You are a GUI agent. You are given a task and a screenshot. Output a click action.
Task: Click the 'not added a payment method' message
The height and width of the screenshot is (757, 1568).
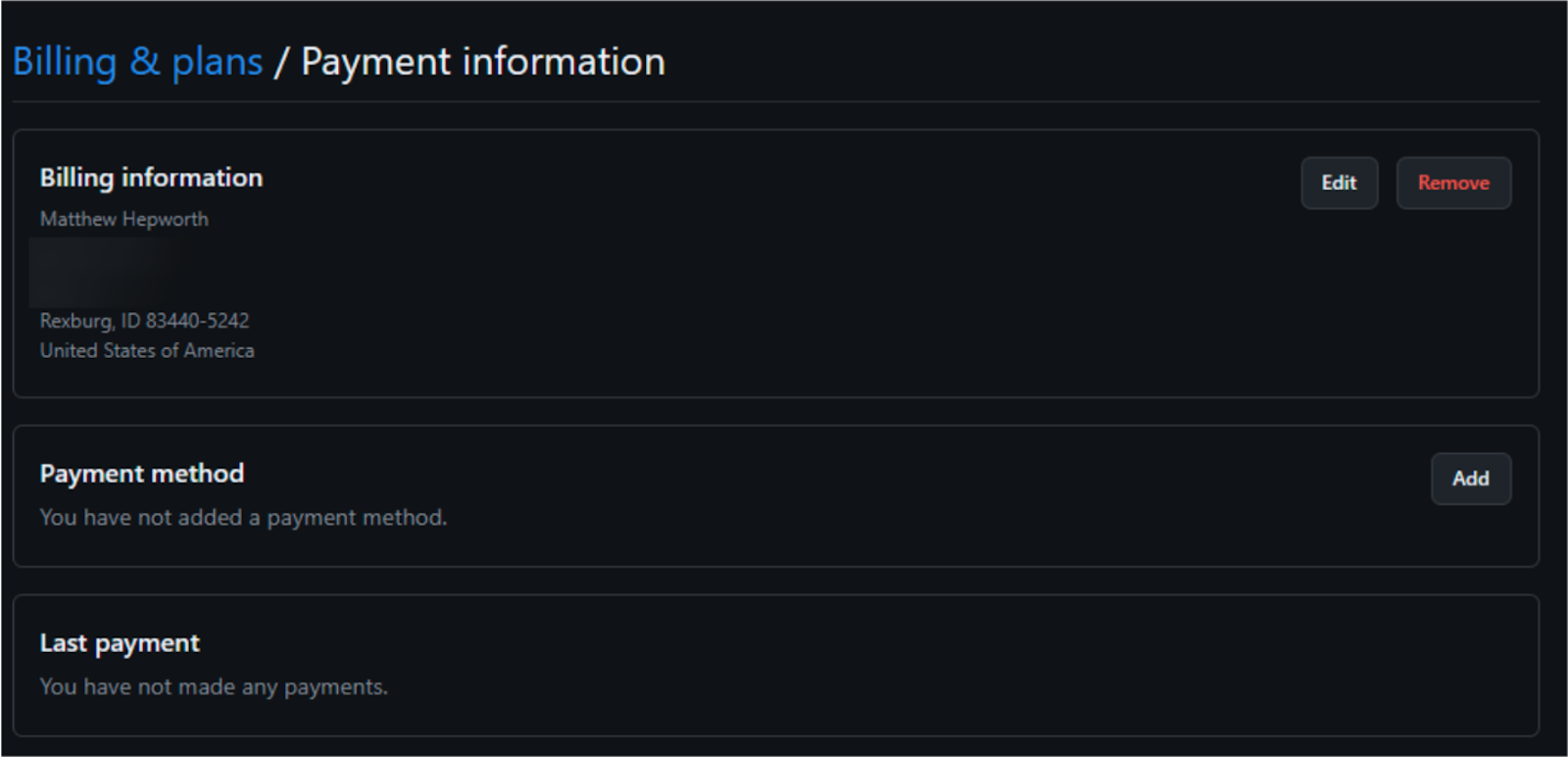243,518
